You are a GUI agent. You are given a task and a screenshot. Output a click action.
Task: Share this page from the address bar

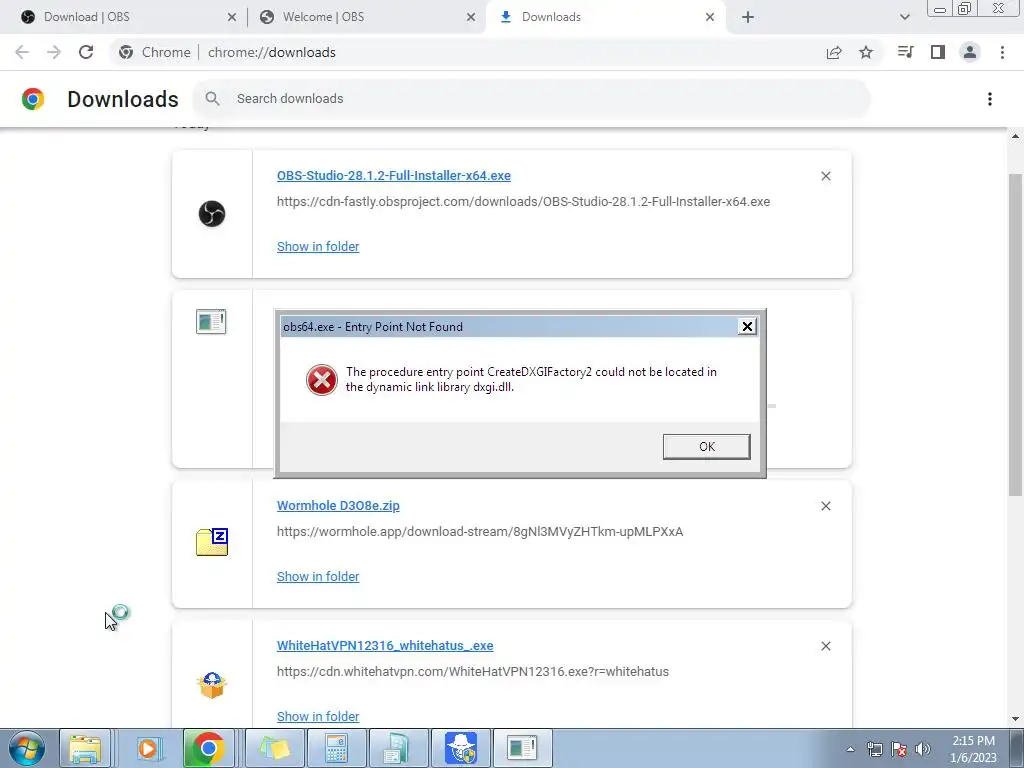833,52
